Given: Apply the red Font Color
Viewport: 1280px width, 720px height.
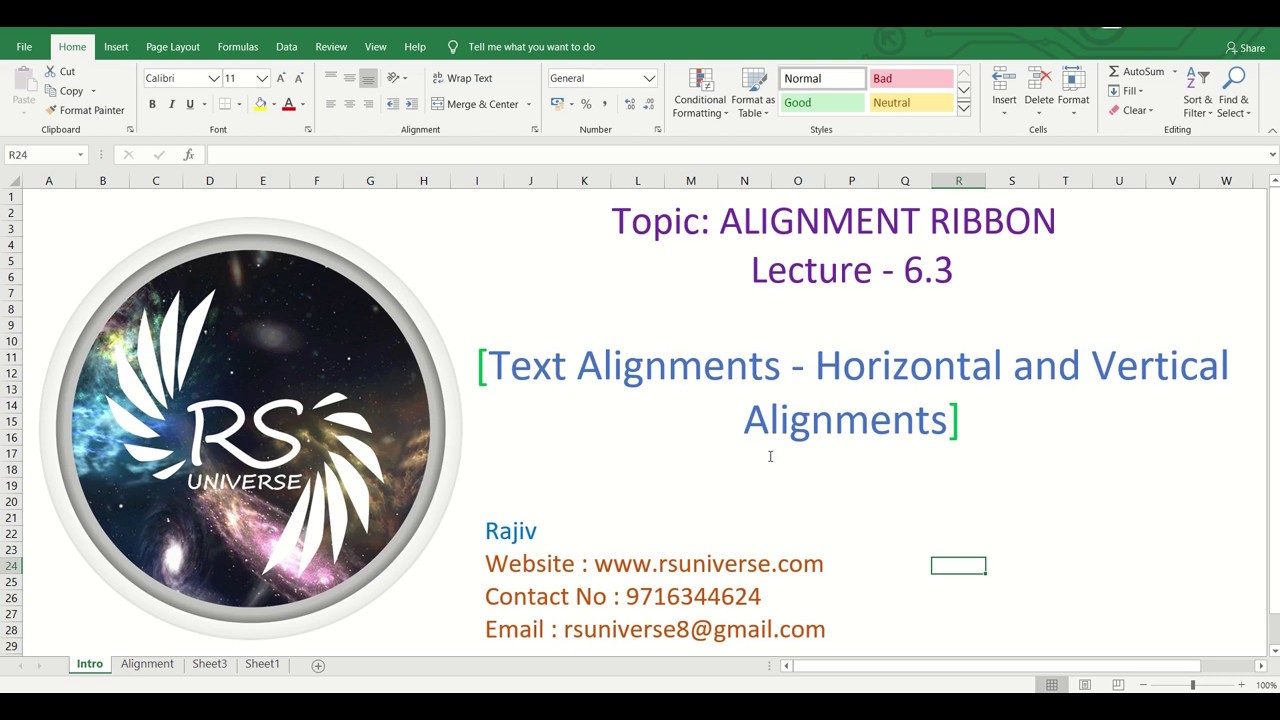Looking at the screenshot, I should tap(289, 104).
